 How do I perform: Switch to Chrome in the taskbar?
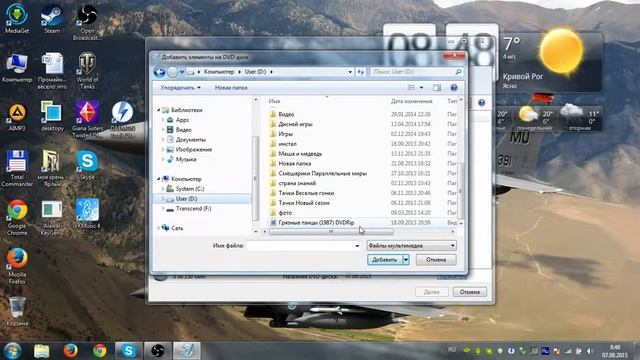(99, 351)
